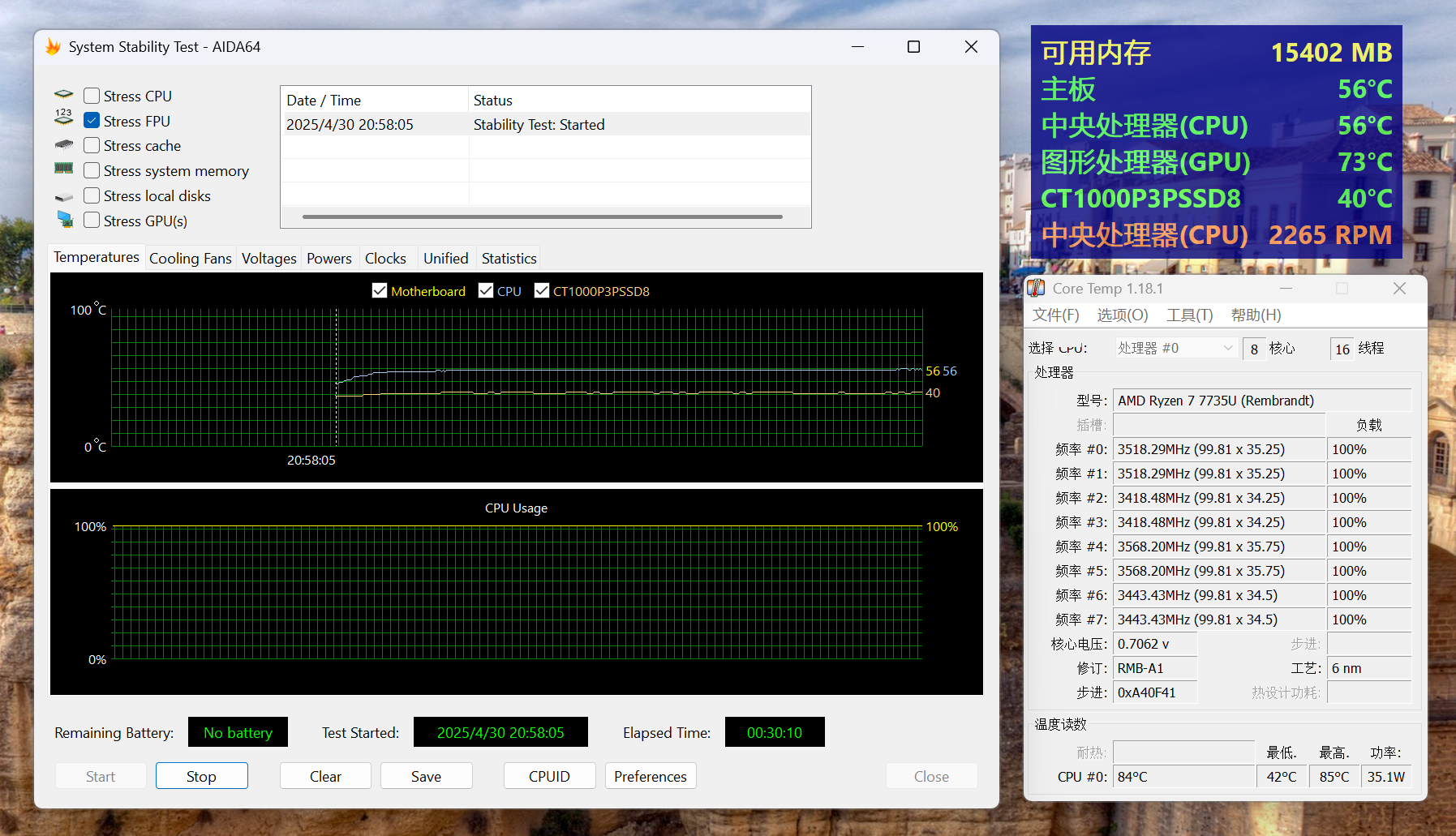Open Core Temp 帮助(H) menu

(1256, 315)
